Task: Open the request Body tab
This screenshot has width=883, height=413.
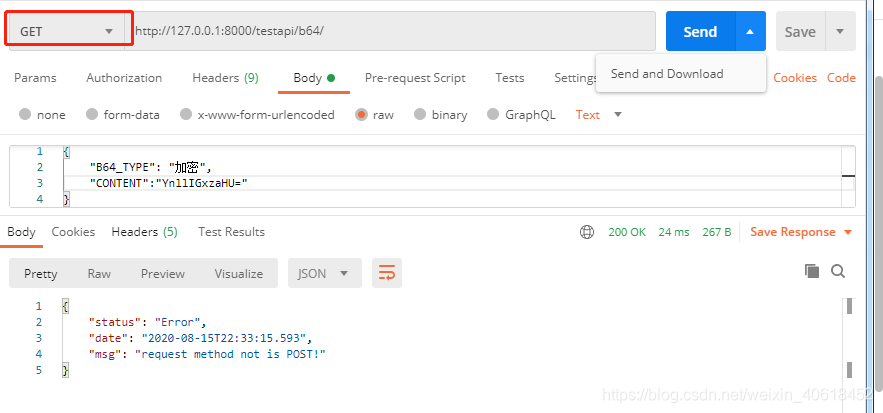Action: tap(314, 78)
